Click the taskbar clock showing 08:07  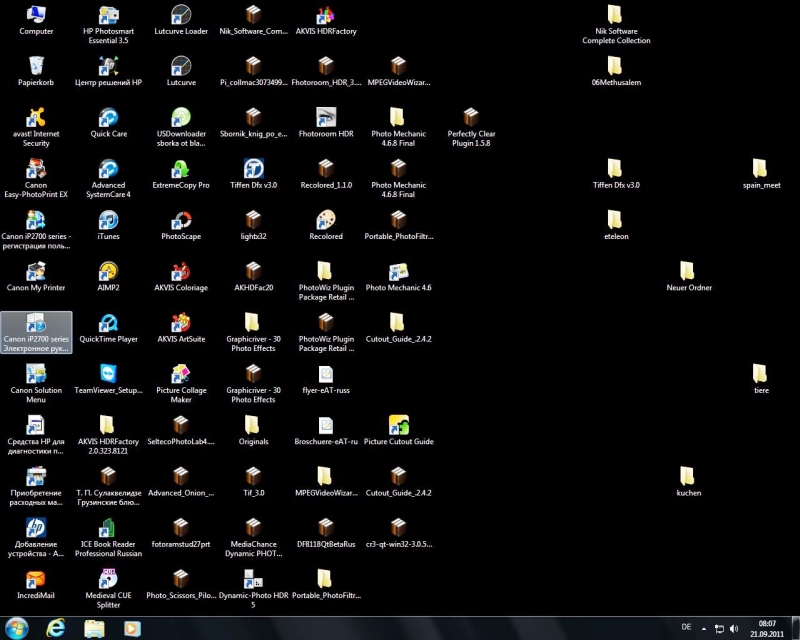tap(768, 628)
